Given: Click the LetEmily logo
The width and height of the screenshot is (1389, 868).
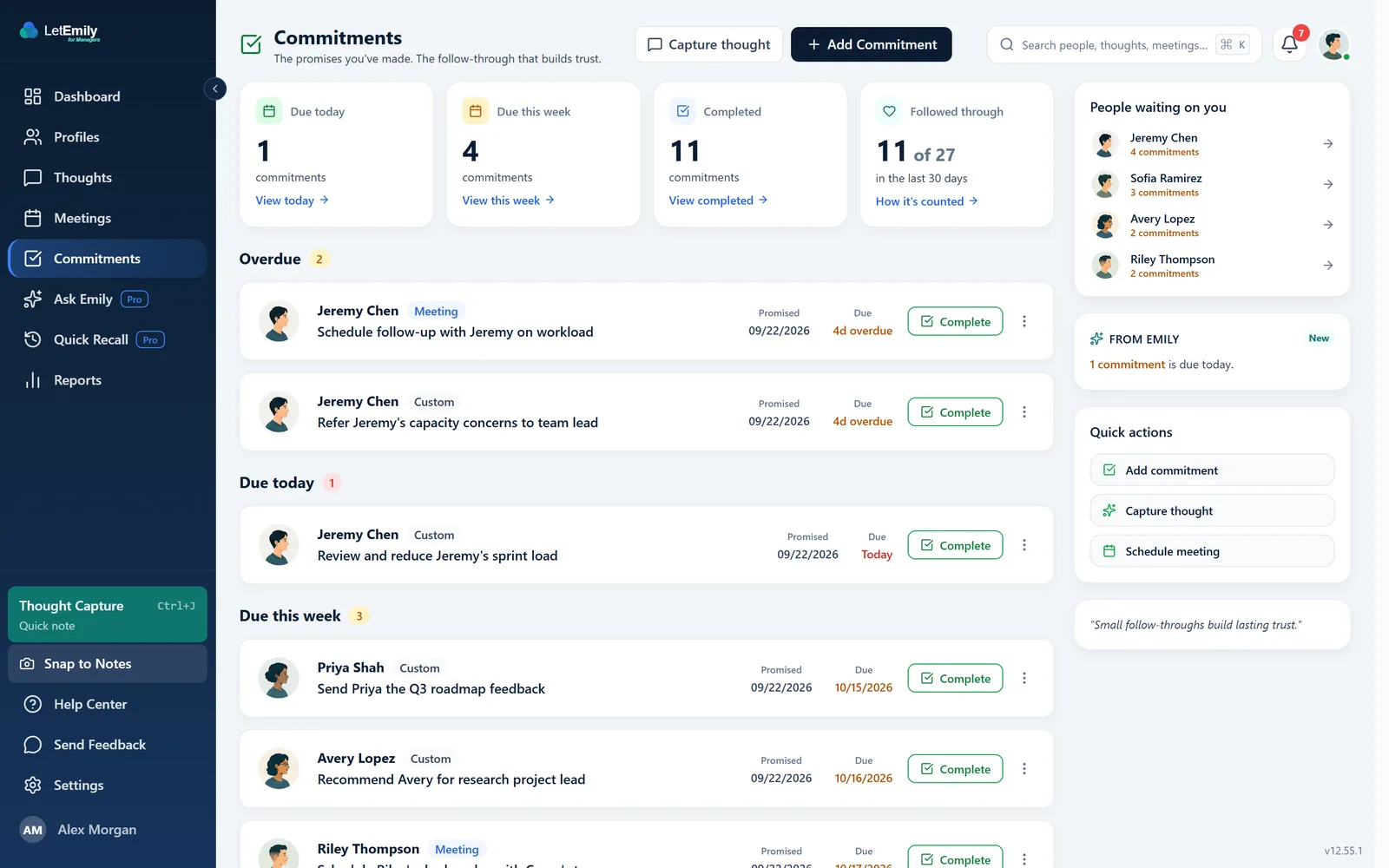Looking at the screenshot, I should 59,31.
